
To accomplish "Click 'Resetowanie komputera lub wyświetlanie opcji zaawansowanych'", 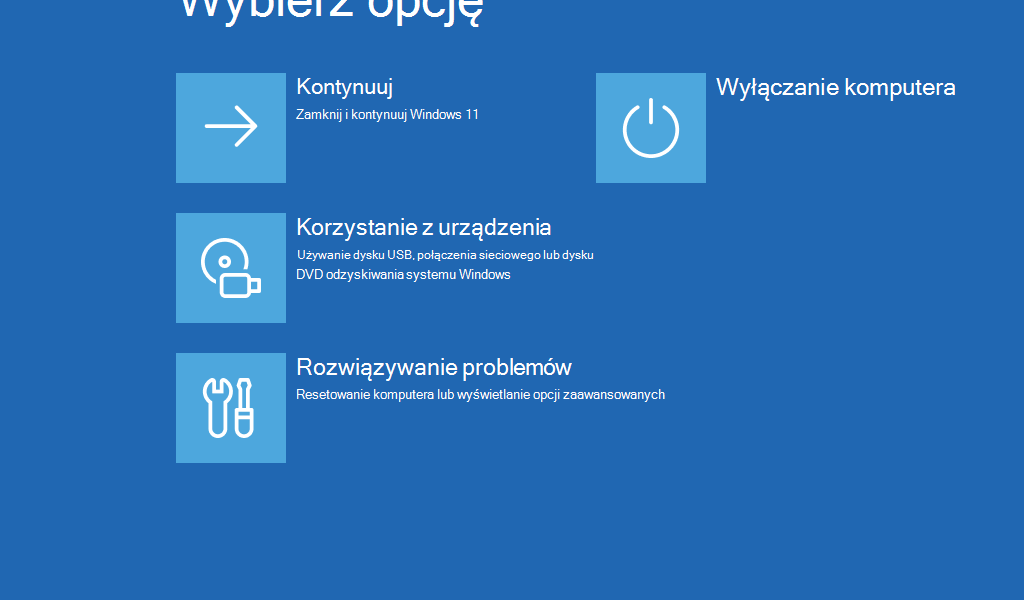I will tap(479, 394).
